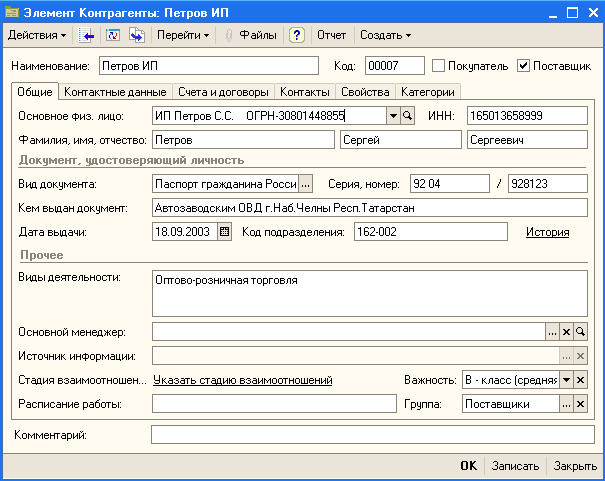Expand the Важность dropdown arrow
The image size is (605, 481).
(566, 380)
